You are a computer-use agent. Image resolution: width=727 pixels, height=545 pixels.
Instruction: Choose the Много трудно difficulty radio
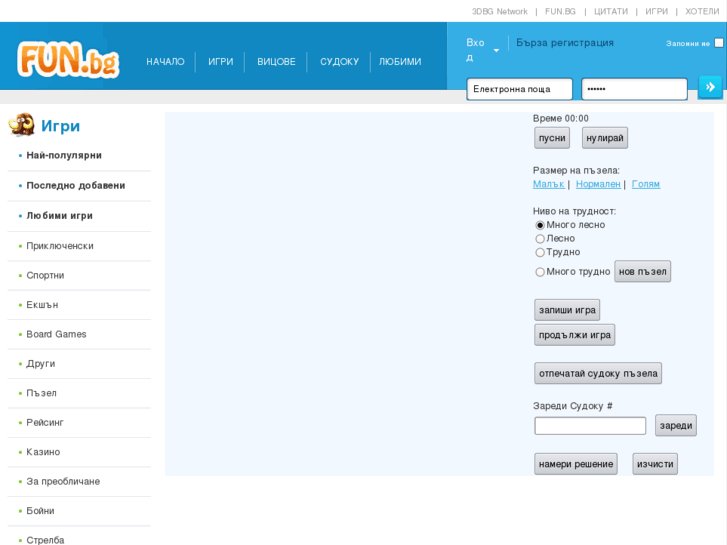click(540, 272)
